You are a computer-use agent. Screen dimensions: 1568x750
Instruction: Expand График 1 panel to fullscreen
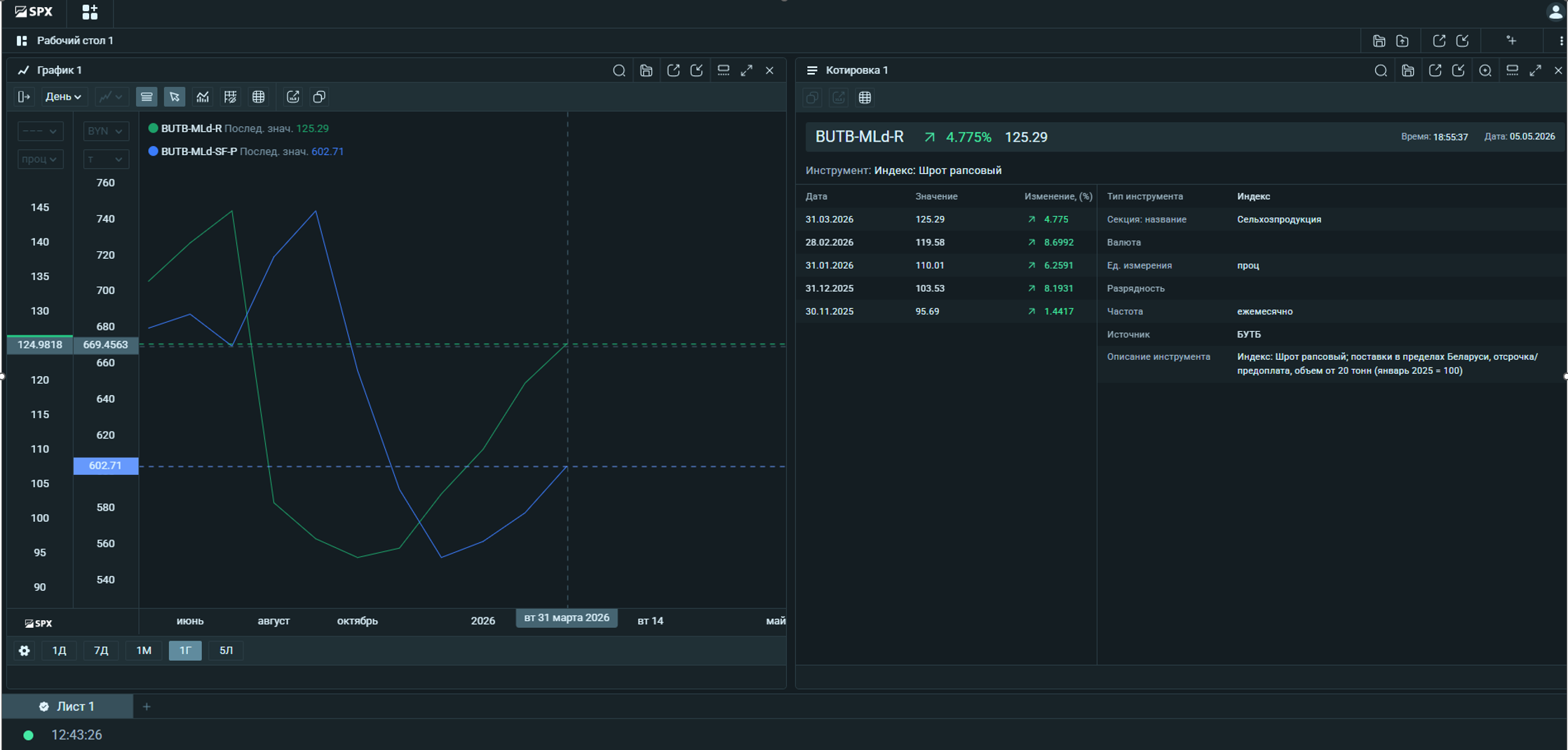[x=747, y=70]
